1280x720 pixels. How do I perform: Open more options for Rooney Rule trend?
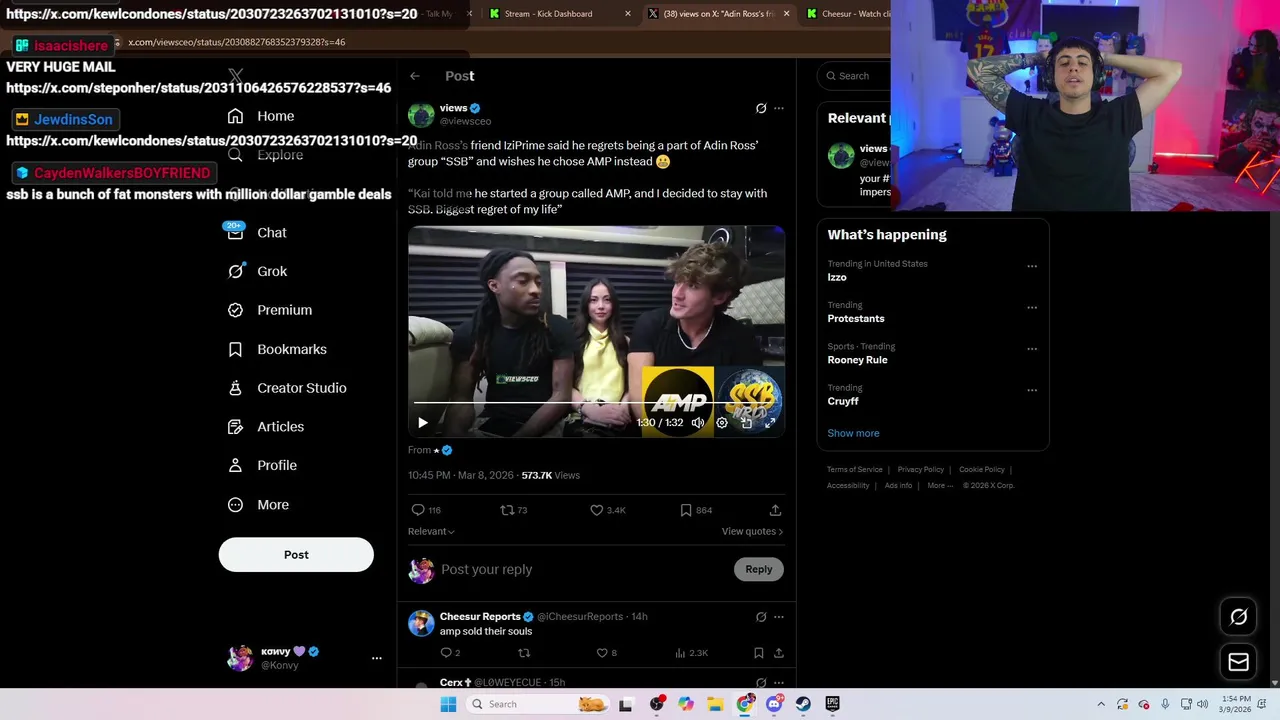[1032, 349]
